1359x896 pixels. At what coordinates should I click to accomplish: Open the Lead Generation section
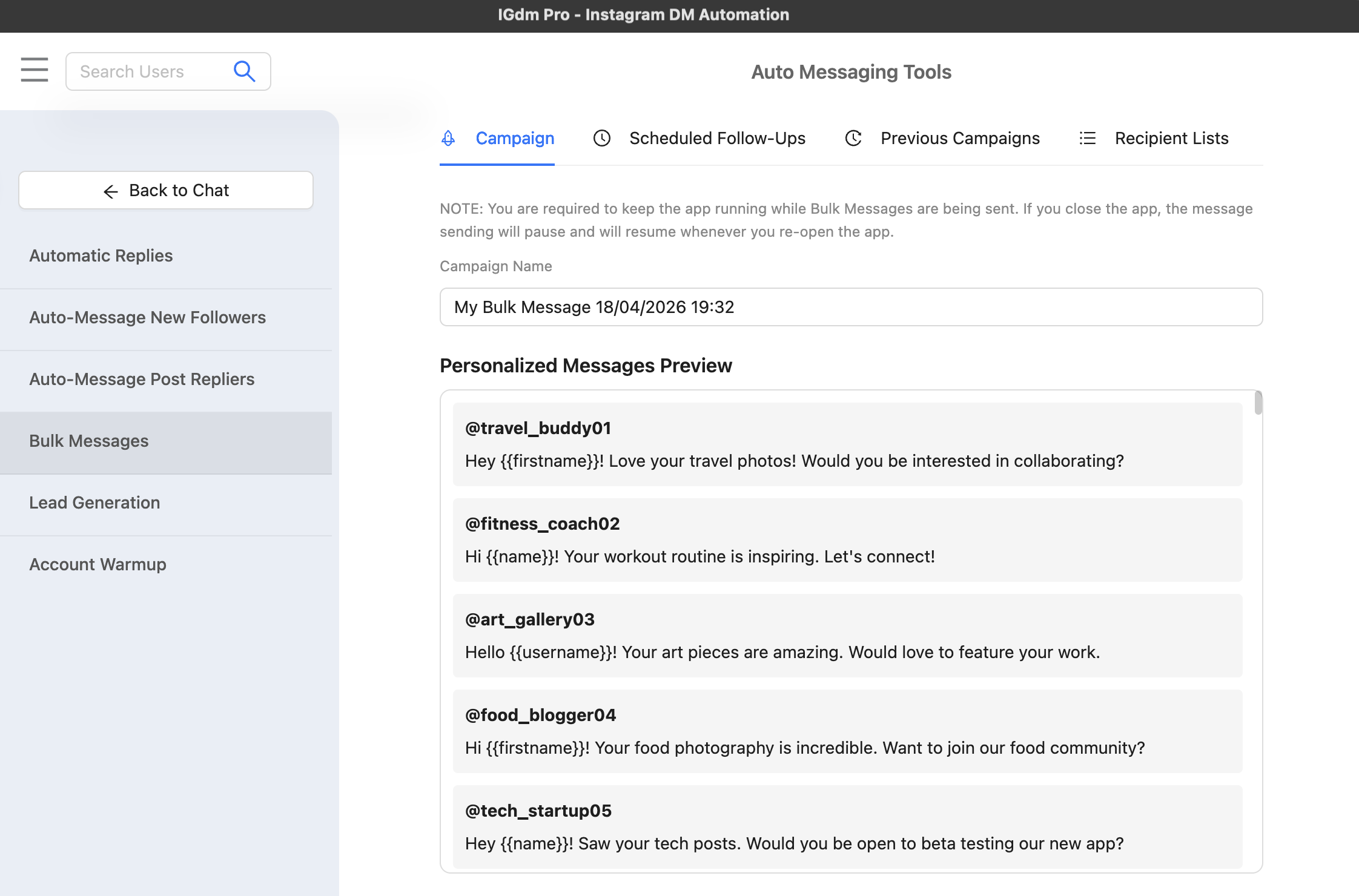[94, 502]
